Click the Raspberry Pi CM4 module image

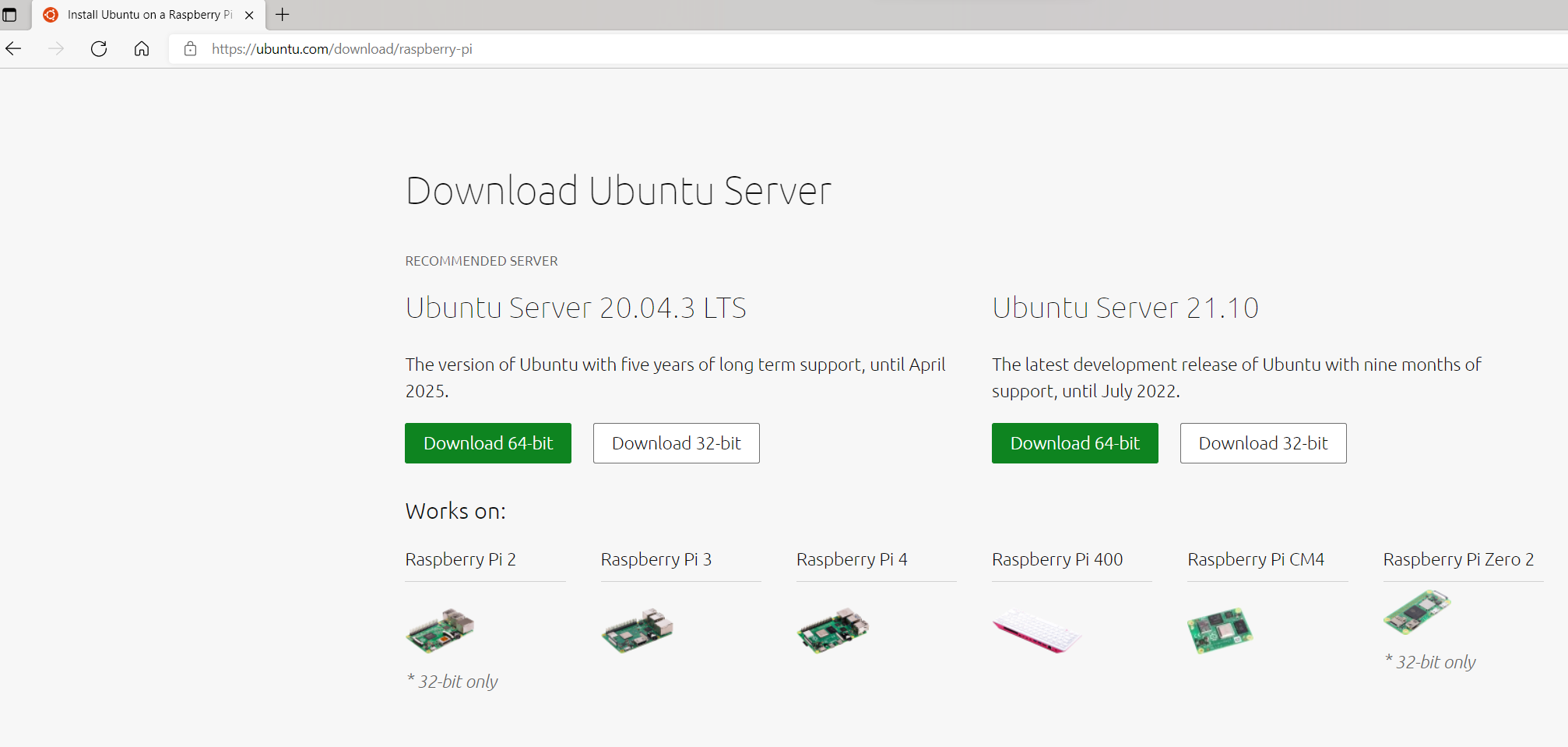1220,630
